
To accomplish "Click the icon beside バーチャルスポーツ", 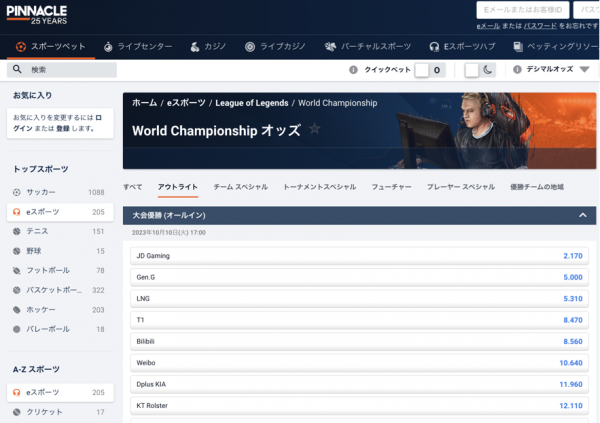I will pyautogui.click(x=330, y=47).
